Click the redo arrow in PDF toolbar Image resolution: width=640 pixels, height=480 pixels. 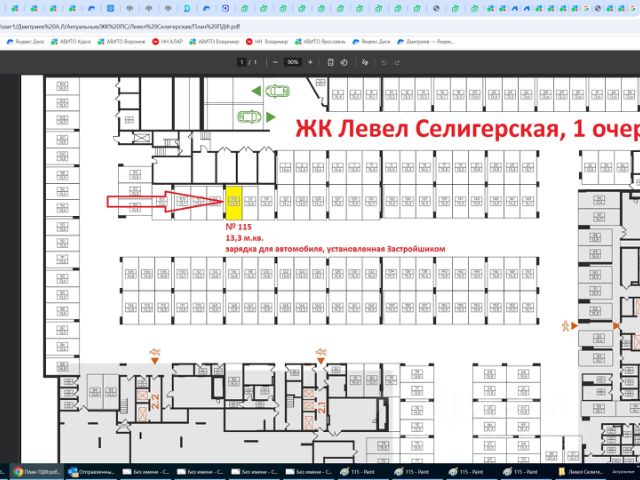[x=397, y=62]
